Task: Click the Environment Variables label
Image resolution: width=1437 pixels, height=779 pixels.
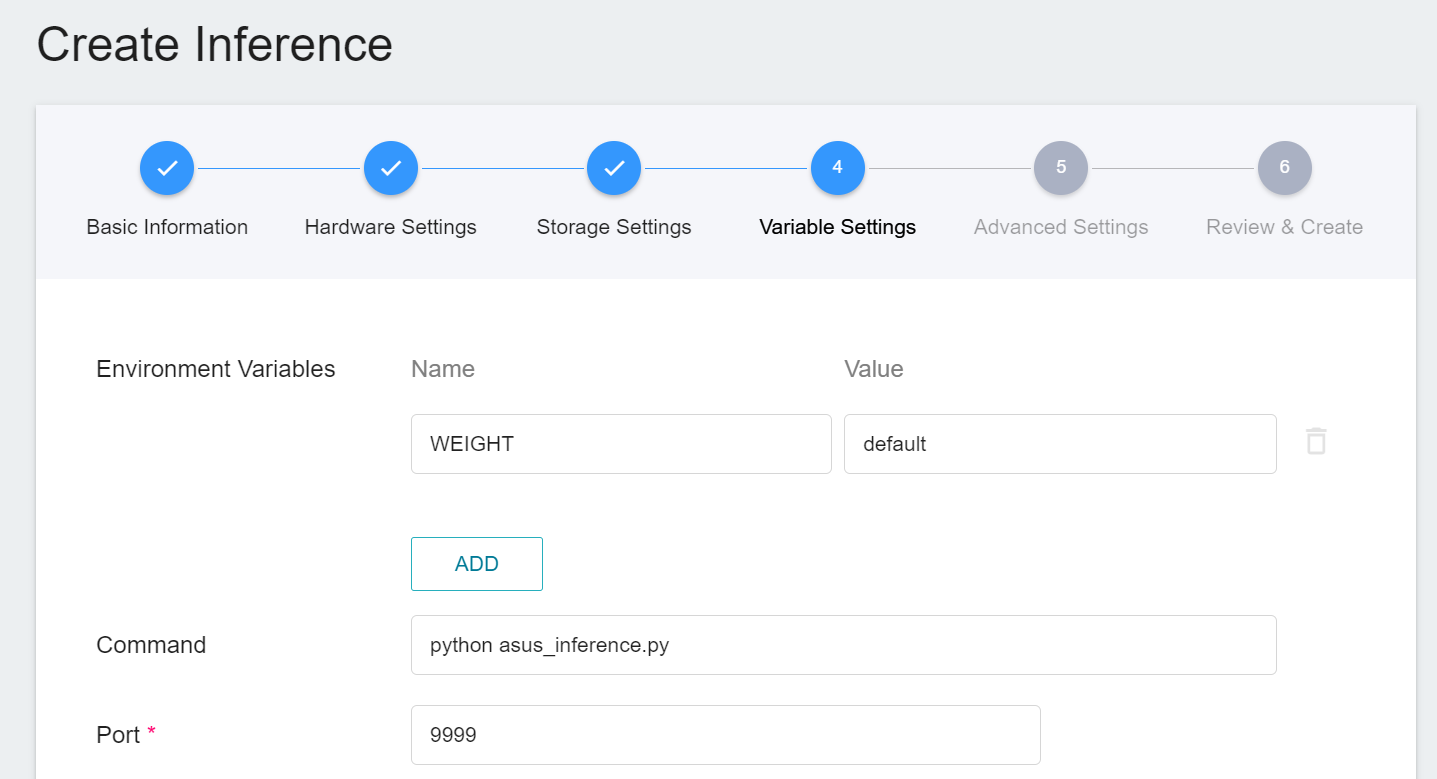Action: tap(216, 369)
